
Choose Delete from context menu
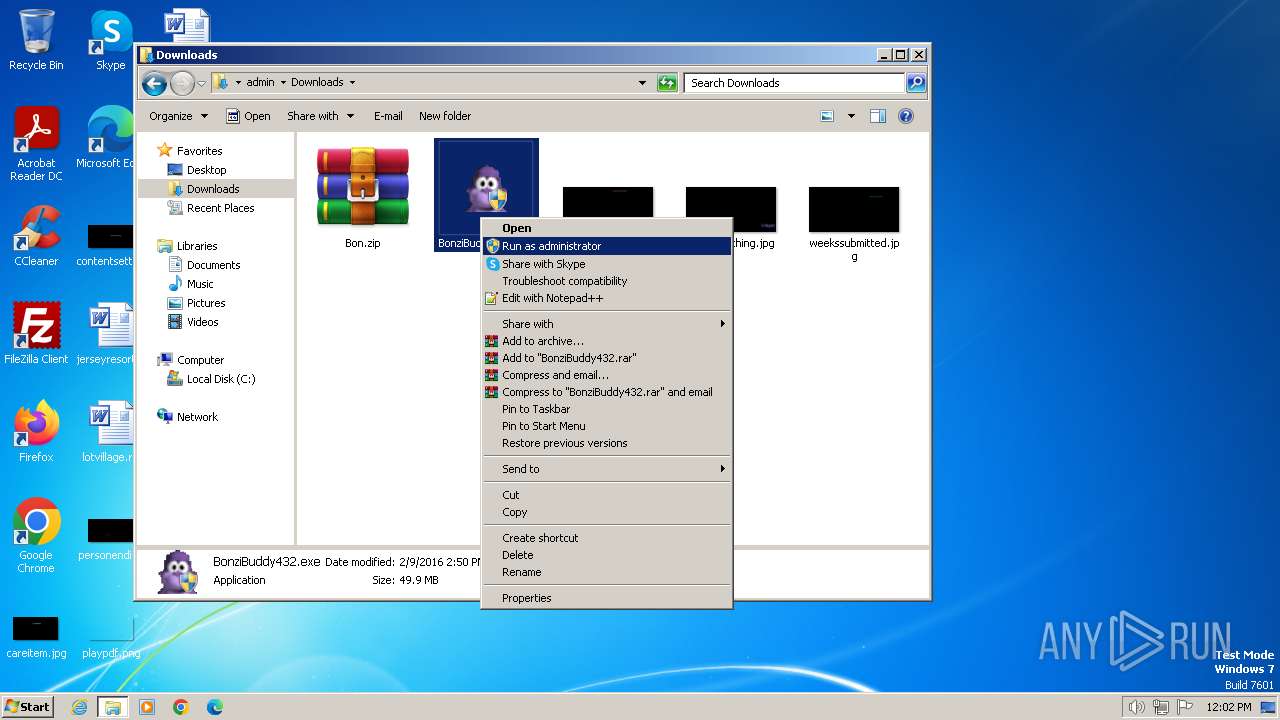607,555
